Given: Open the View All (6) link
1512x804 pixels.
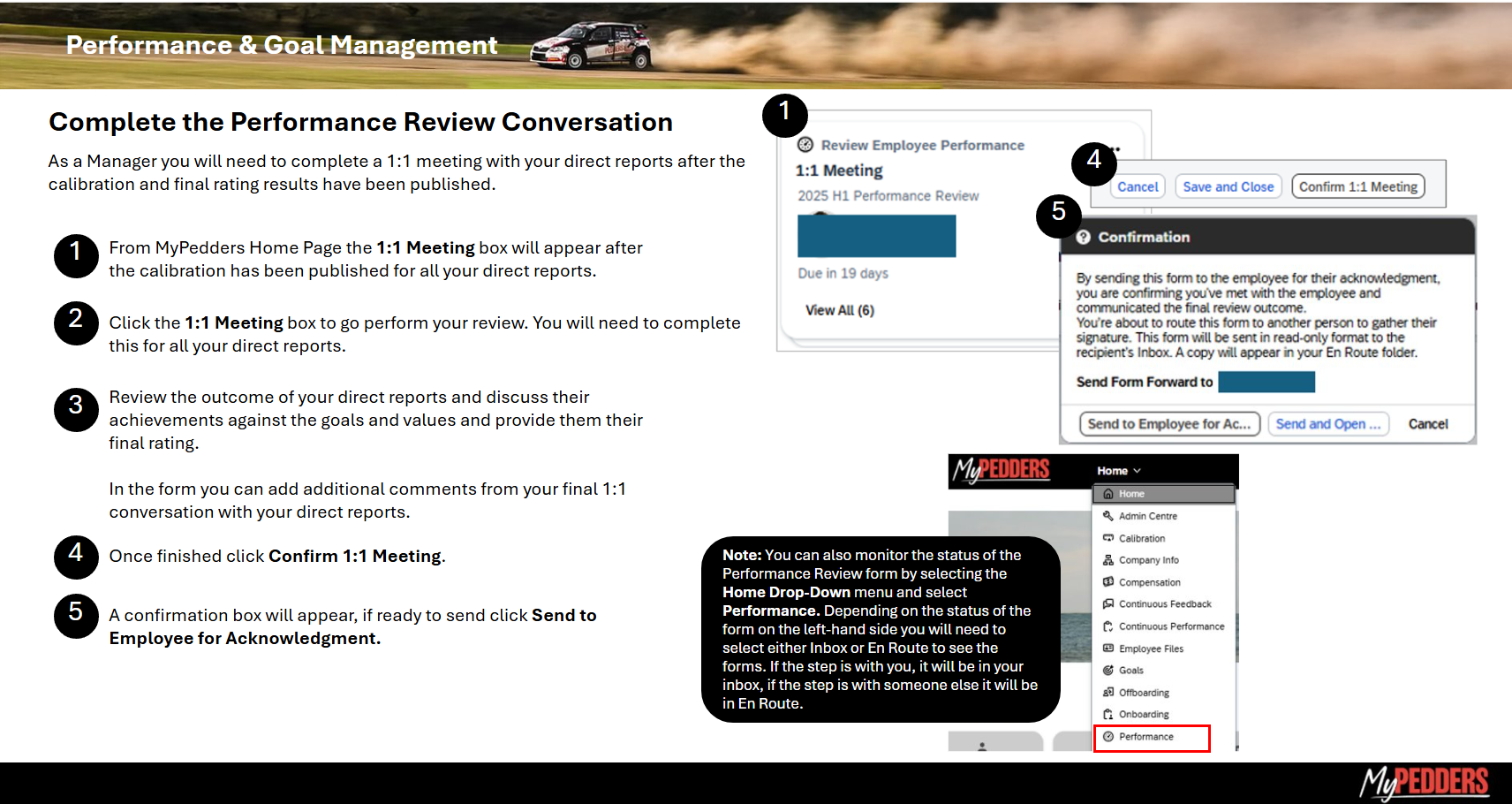Looking at the screenshot, I should (x=839, y=310).
